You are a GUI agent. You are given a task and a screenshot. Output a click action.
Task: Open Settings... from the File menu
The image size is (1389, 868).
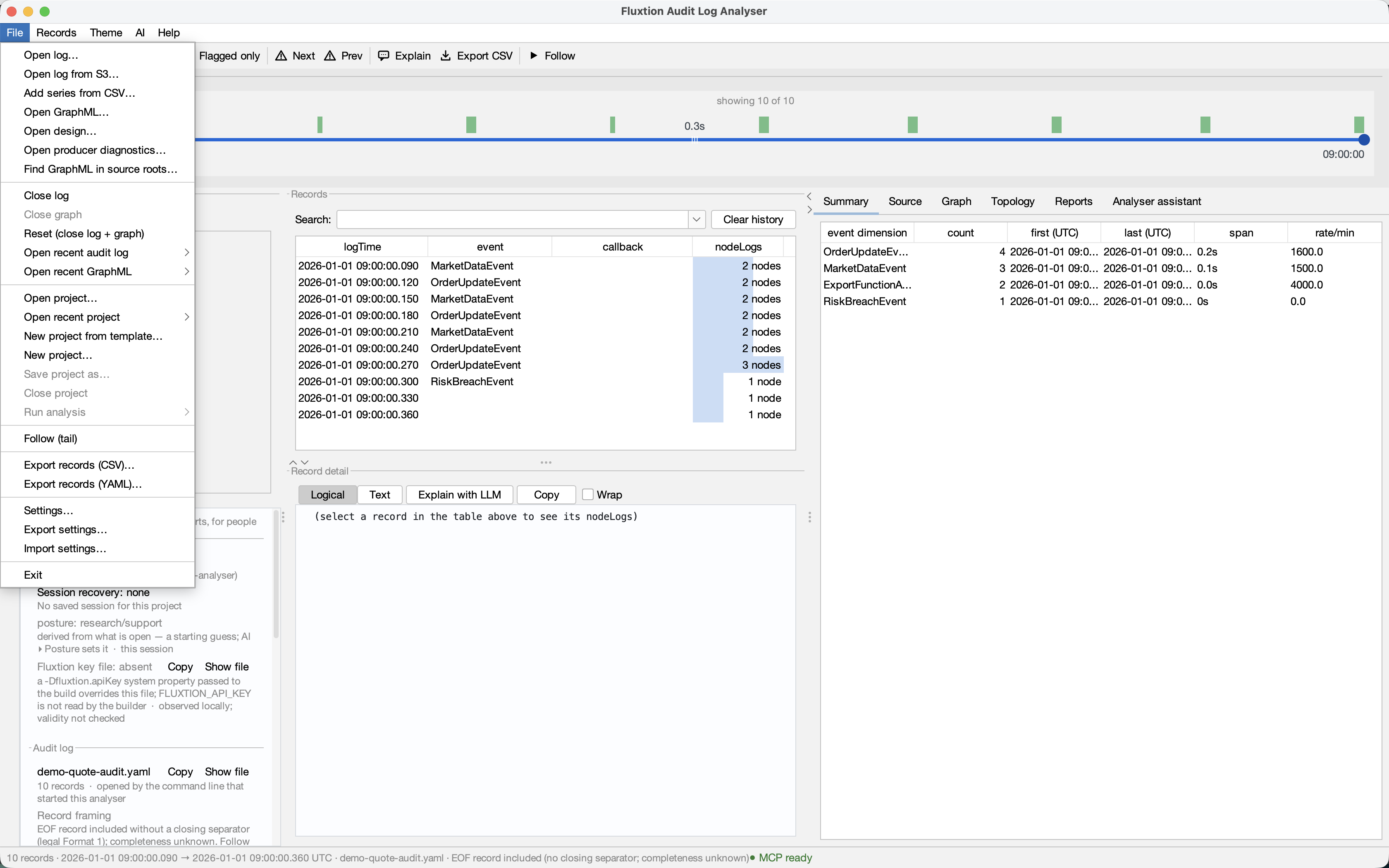coord(98,510)
